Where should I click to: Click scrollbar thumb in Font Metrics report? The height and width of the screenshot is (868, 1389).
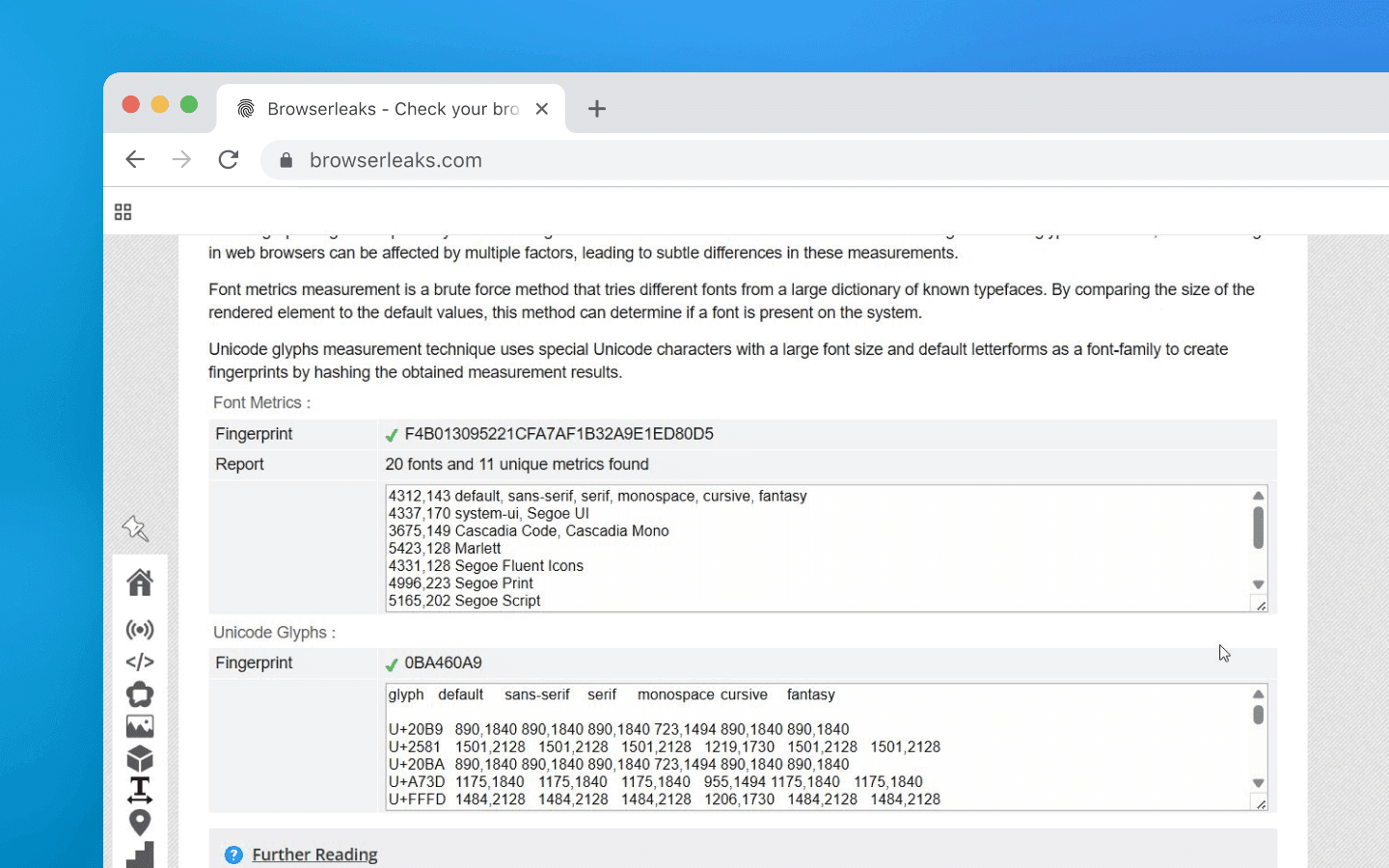(1258, 528)
